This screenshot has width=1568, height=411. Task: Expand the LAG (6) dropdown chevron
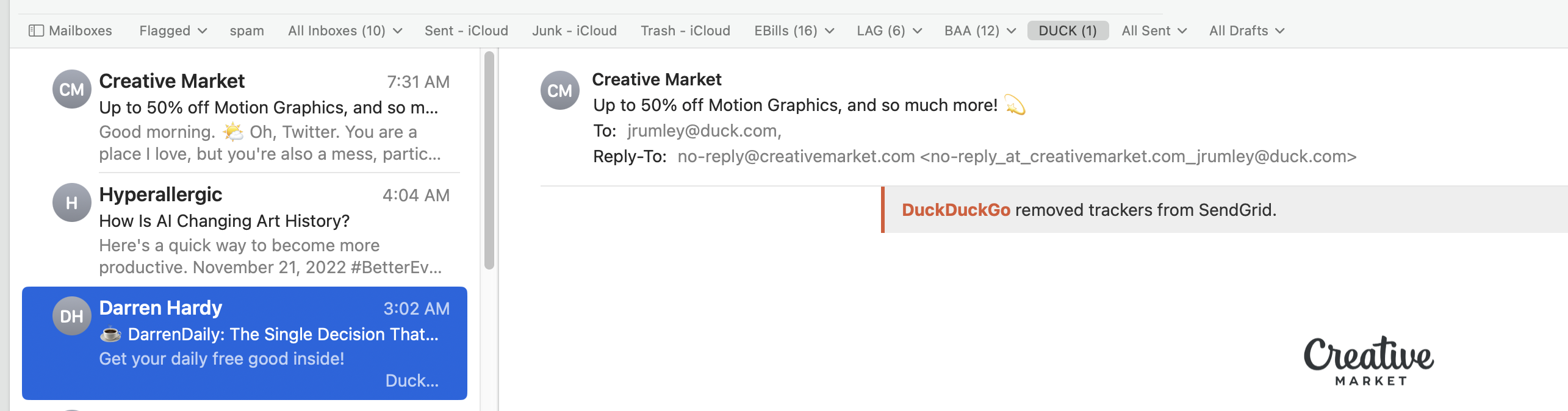pyautogui.click(x=917, y=30)
